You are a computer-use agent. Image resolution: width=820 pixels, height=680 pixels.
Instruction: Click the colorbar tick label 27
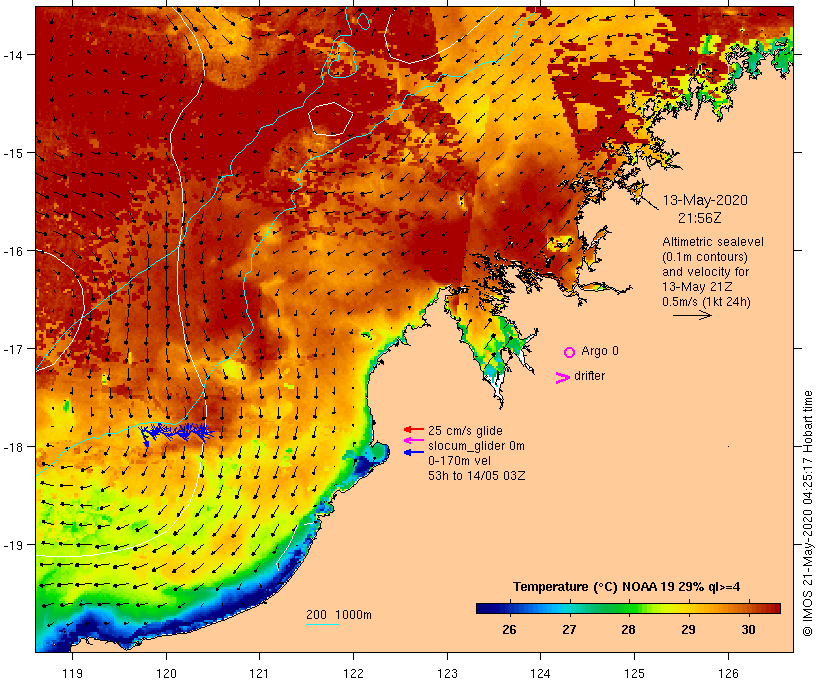[x=569, y=629]
